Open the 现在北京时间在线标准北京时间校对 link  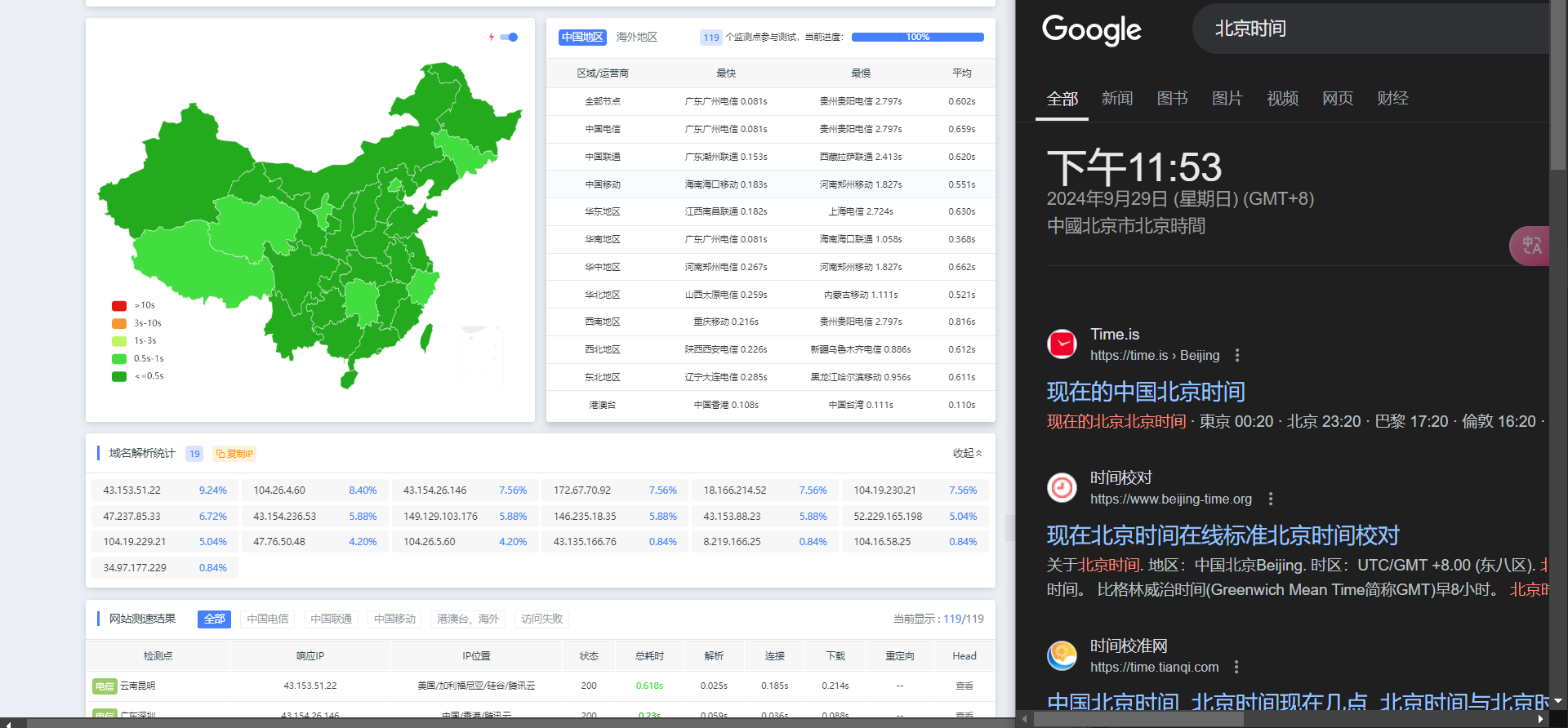click(1223, 535)
